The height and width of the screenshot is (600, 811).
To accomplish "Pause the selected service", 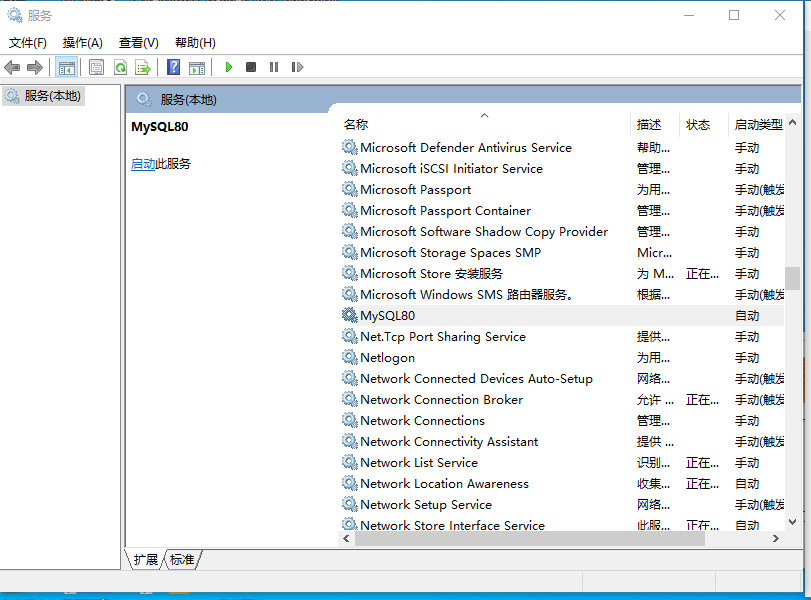I will (x=272, y=67).
